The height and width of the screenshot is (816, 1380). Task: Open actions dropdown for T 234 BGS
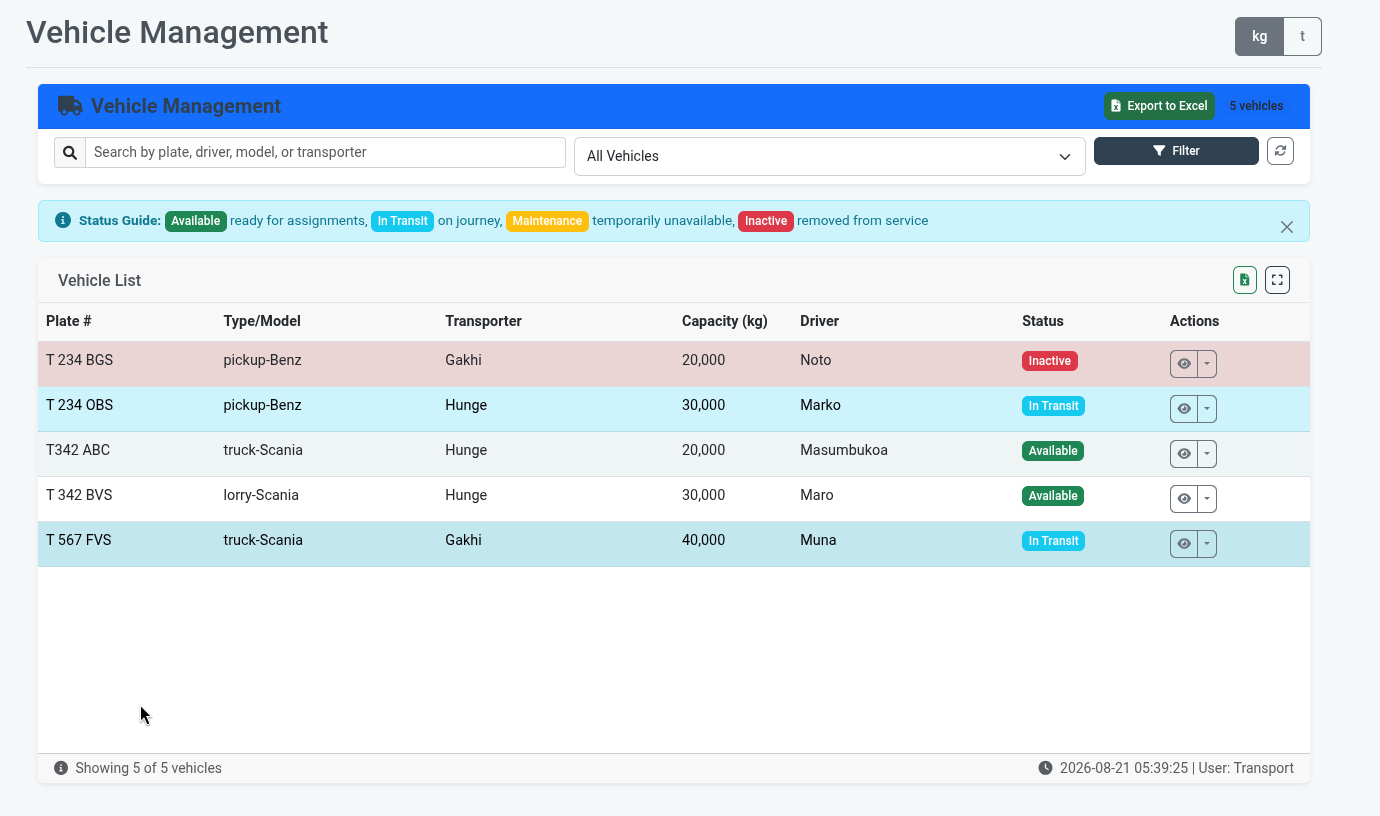1207,364
